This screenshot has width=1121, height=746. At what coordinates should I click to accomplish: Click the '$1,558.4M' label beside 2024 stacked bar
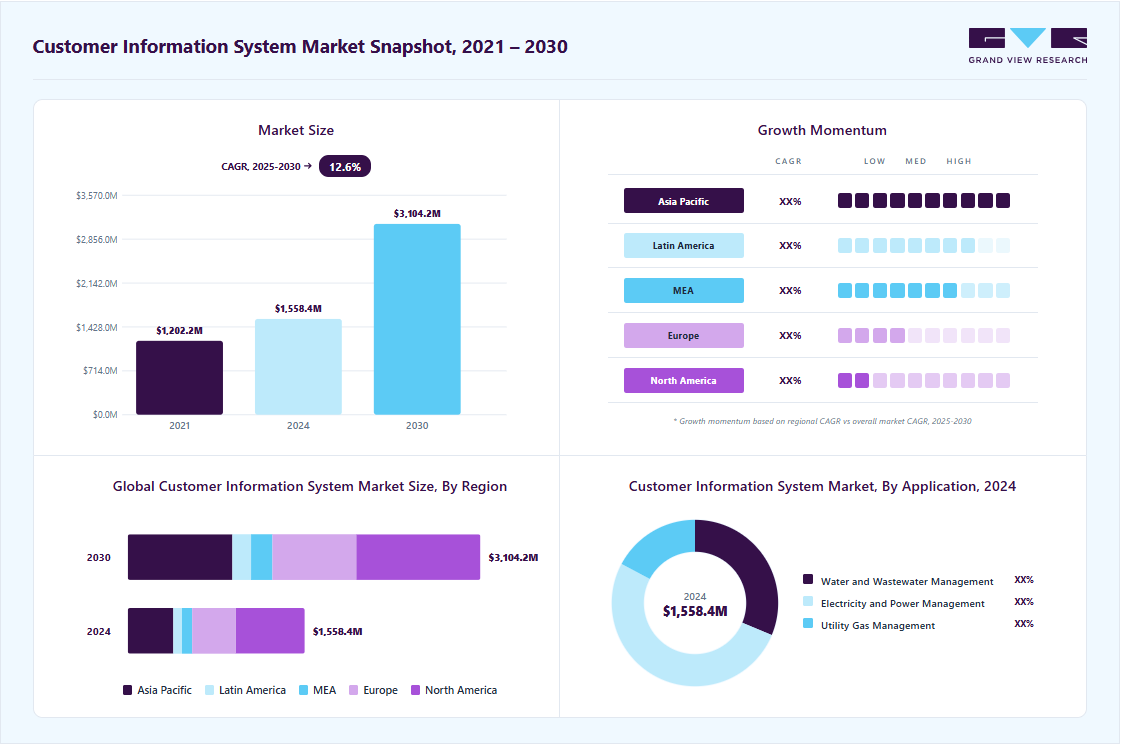(x=337, y=632)
